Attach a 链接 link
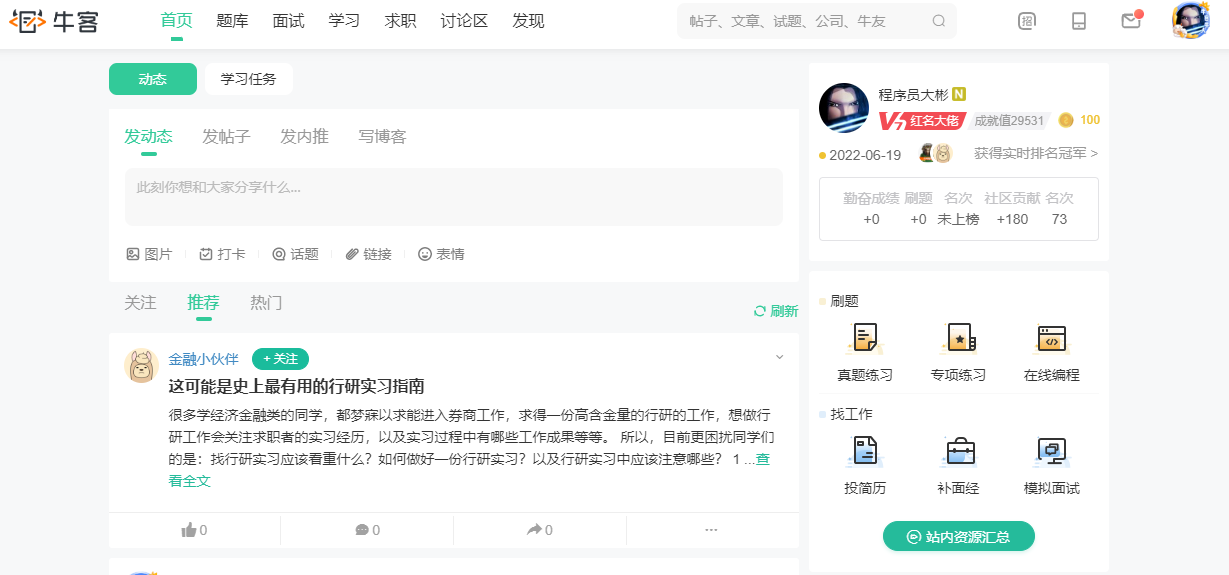 pyautogui.click(x=368, y=254)
